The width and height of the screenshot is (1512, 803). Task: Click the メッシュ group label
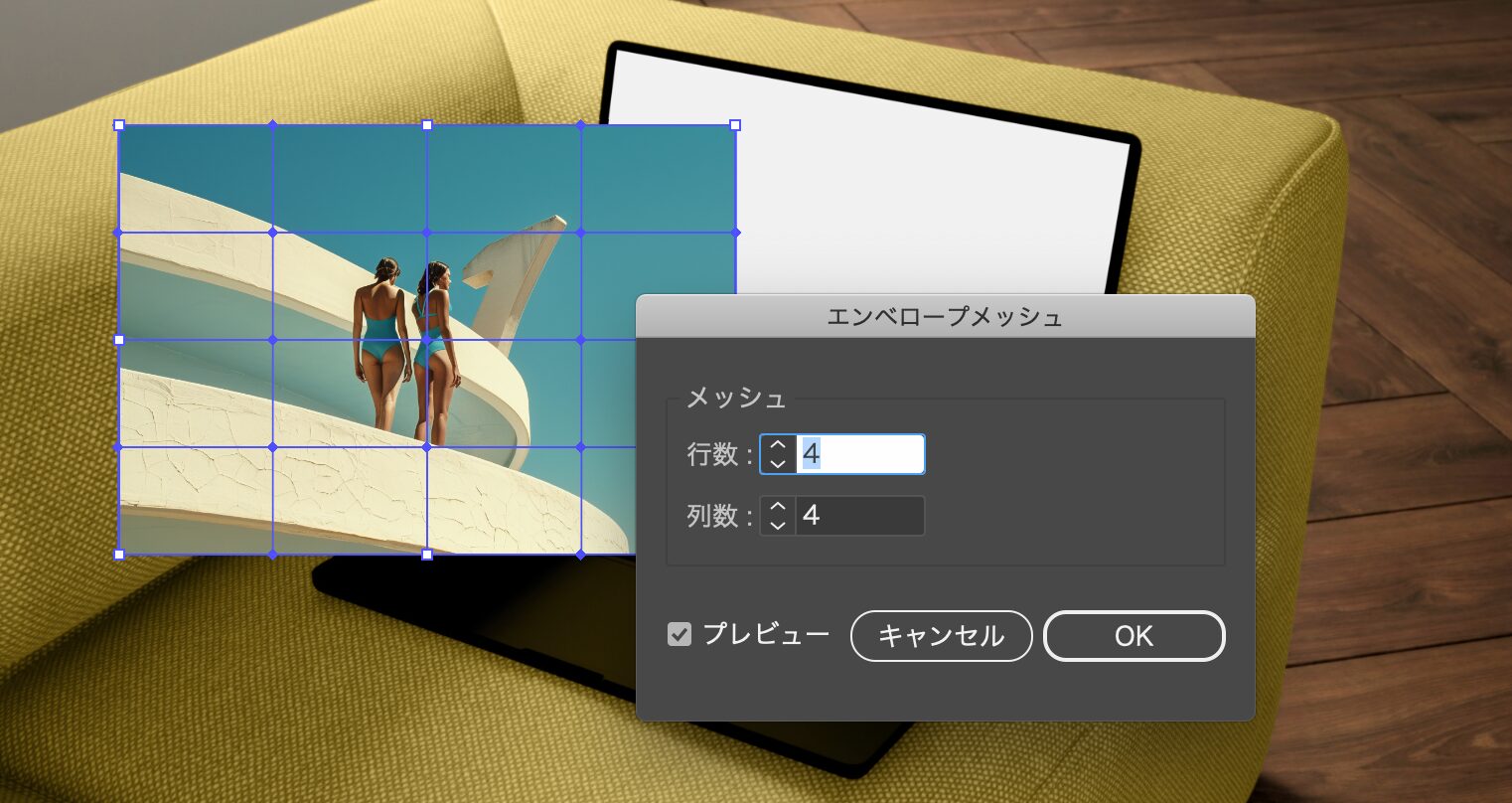point(736,399)
